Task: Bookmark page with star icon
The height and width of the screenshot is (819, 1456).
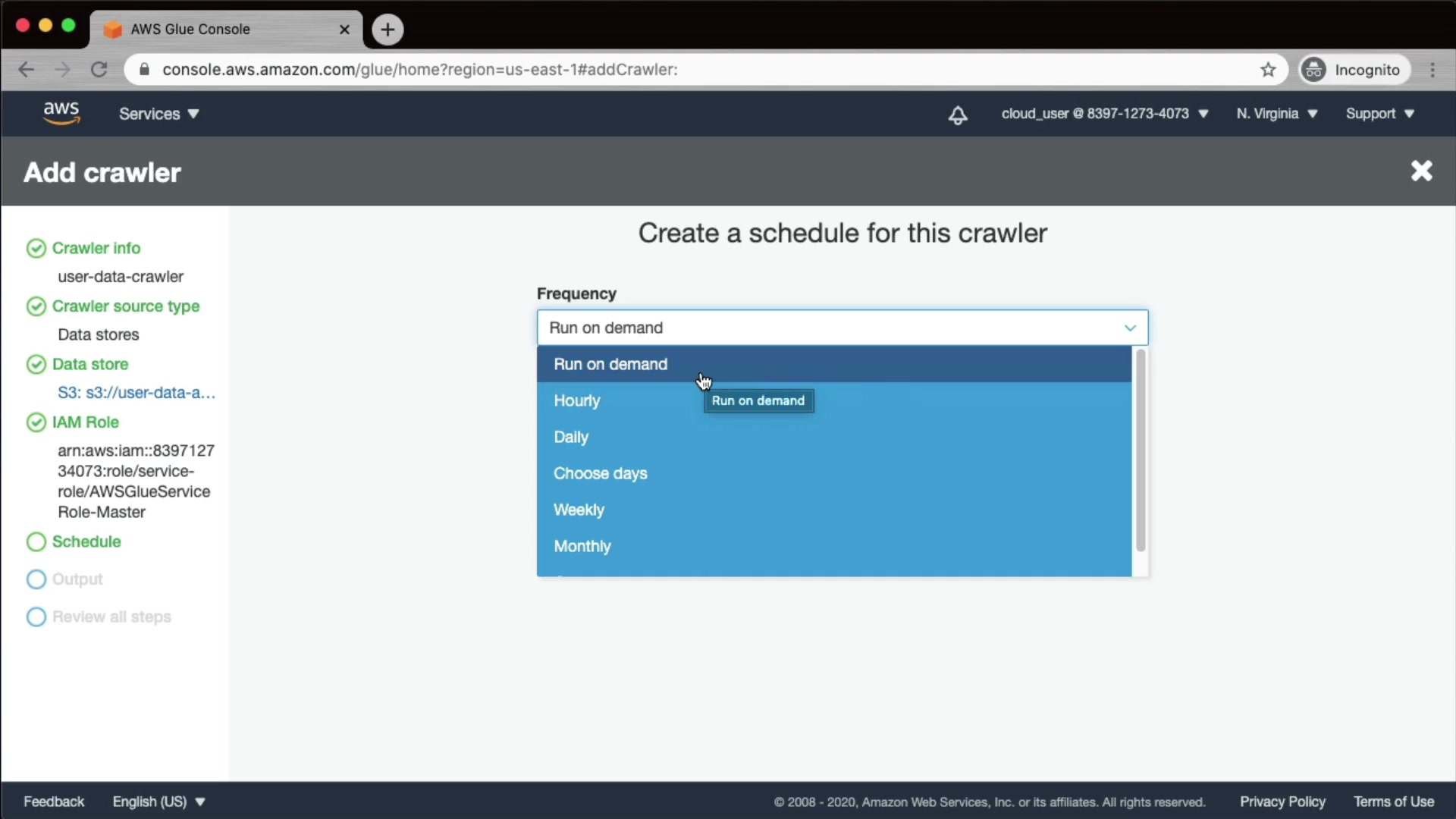Action: 1268,70
